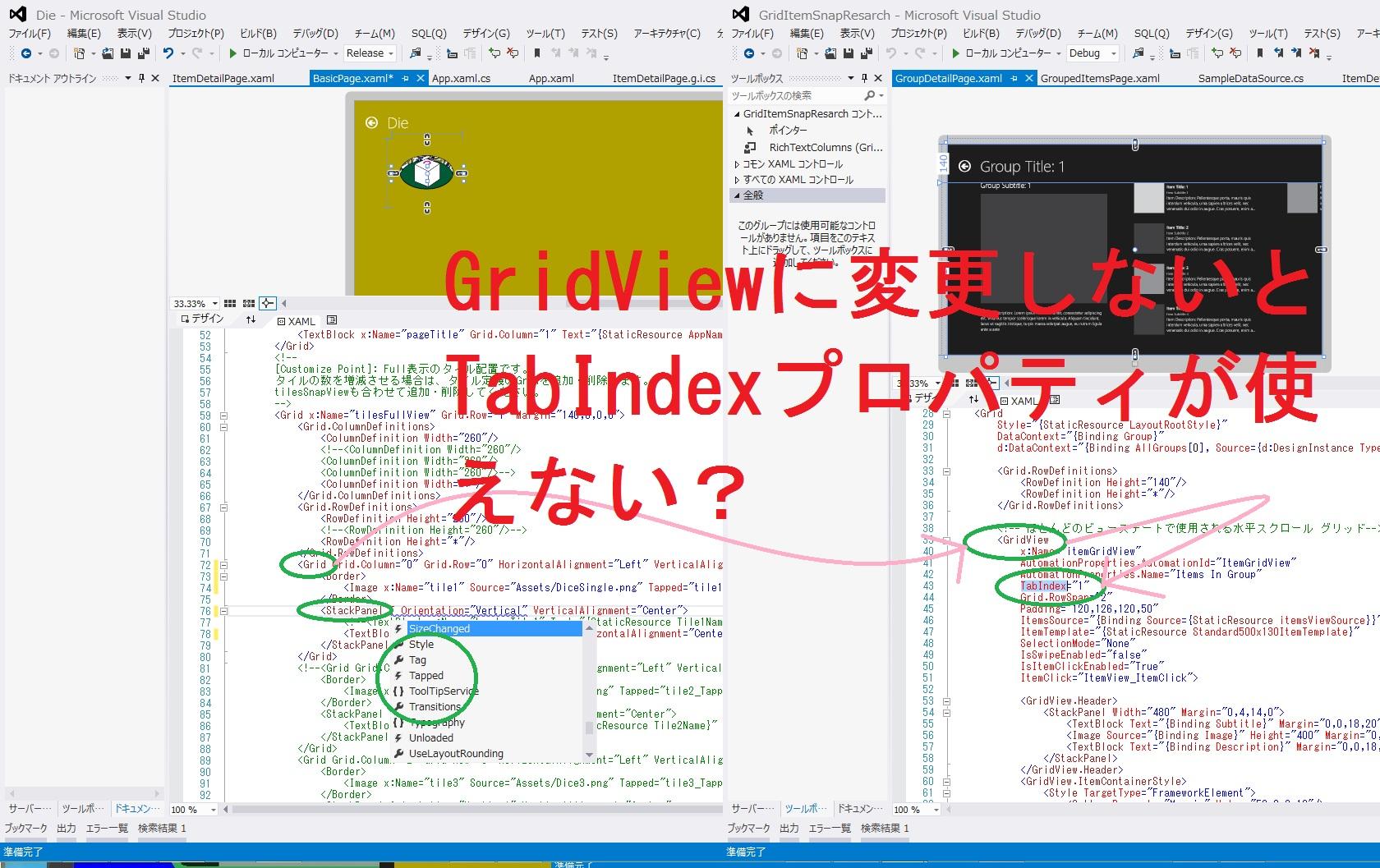Collapse the GridItemSnapResarch コント toolbox group
Image resolution: width=1380 pixels, height=868 pixels.
point(737,114)
